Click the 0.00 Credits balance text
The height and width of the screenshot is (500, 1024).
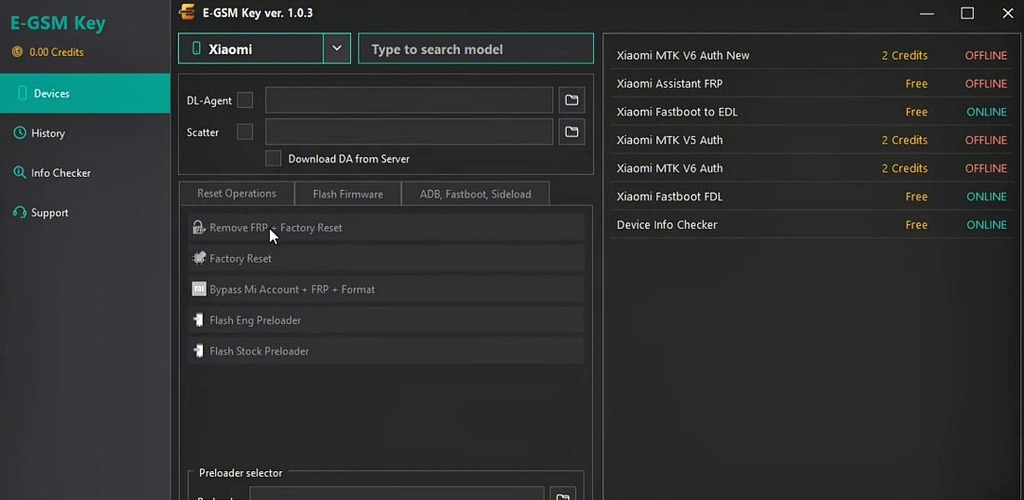pyautogui.click(x=56, y=52)
